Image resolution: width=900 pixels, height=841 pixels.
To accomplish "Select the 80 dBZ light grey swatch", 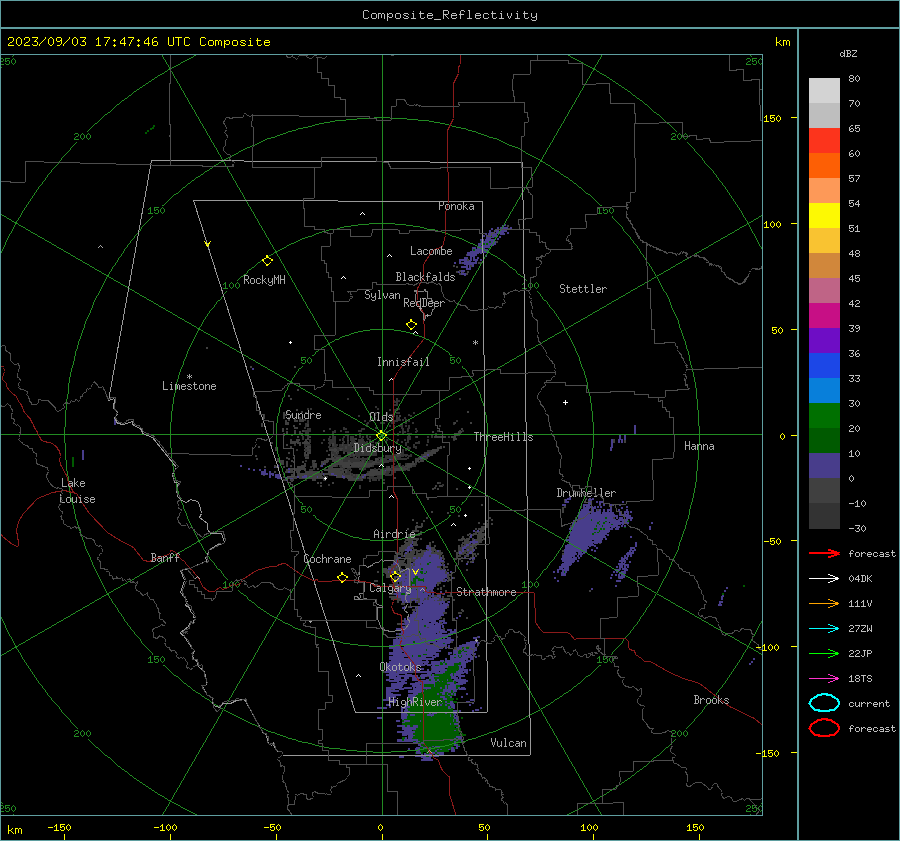I will coord(824,90).
